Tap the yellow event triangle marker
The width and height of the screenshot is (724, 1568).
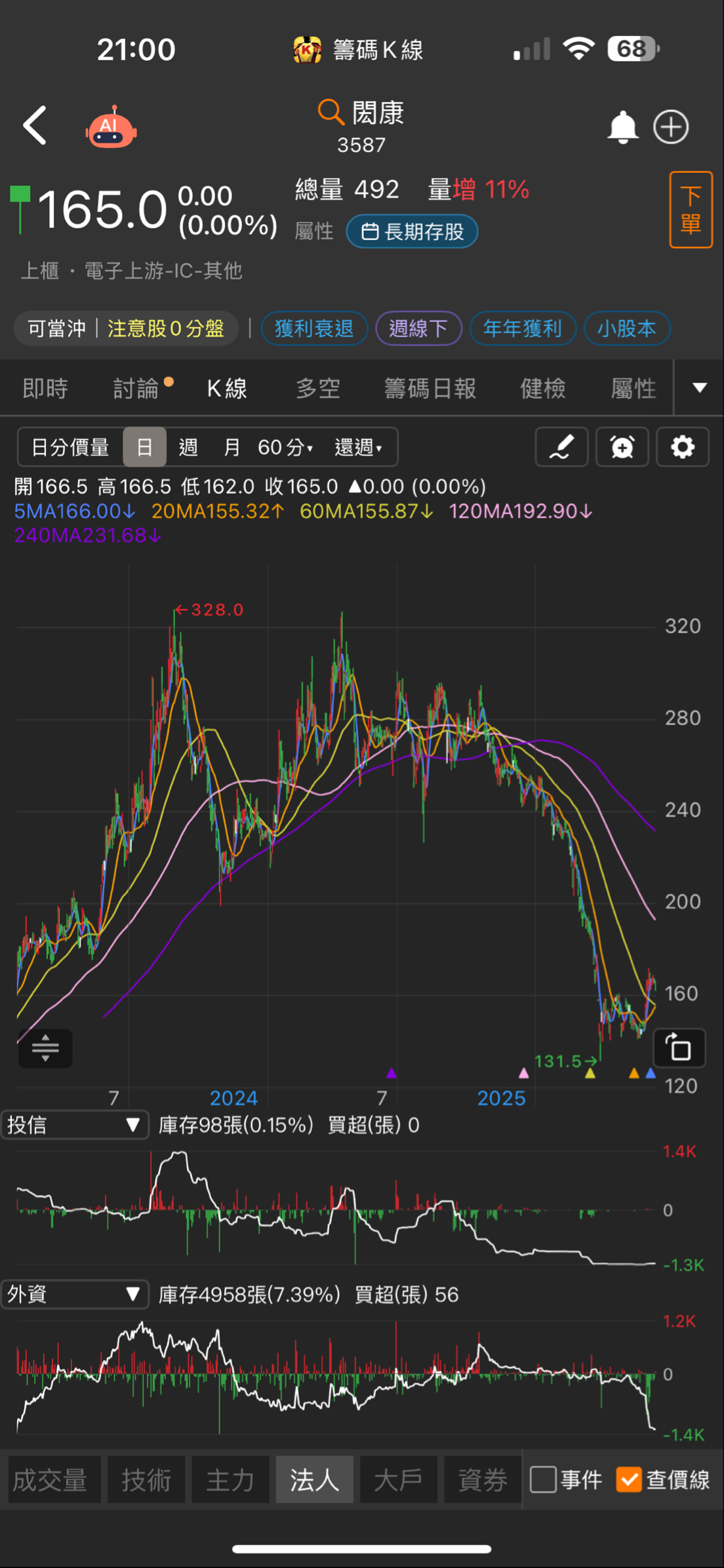590,1072
